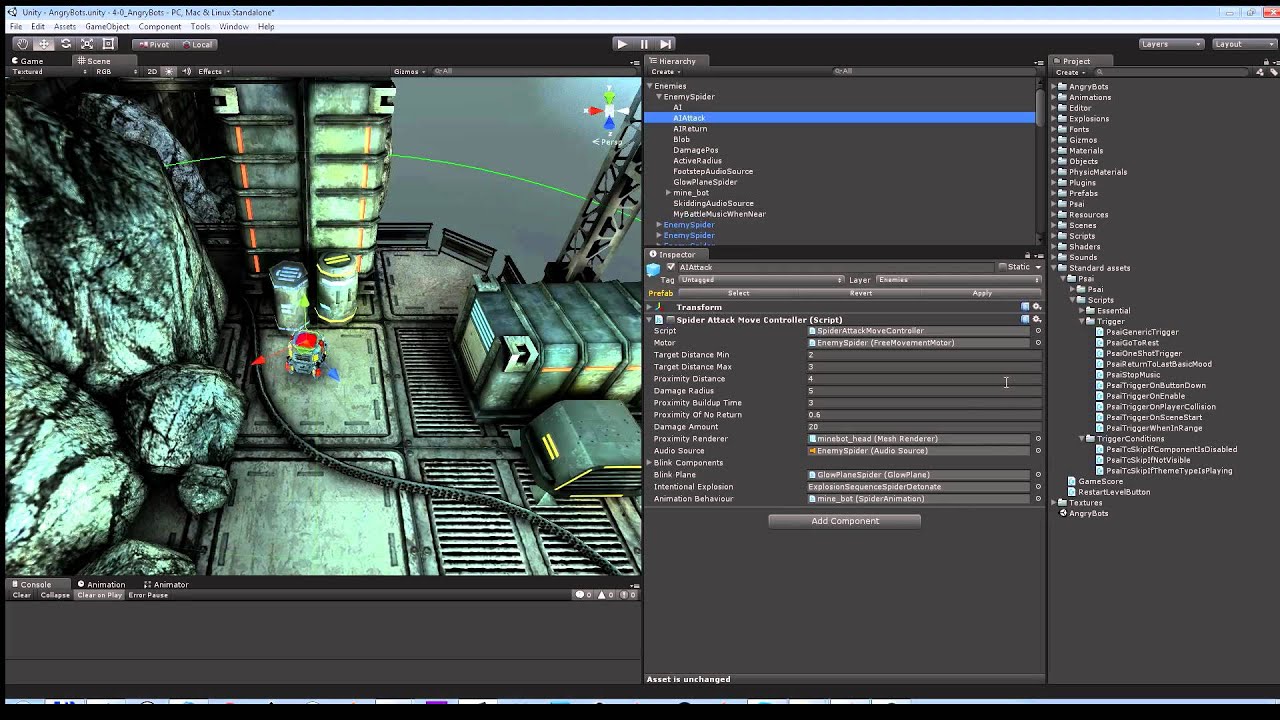Toggle 2D scene view mode
This screenshot has height=720, width=1280.
[152, 72]
